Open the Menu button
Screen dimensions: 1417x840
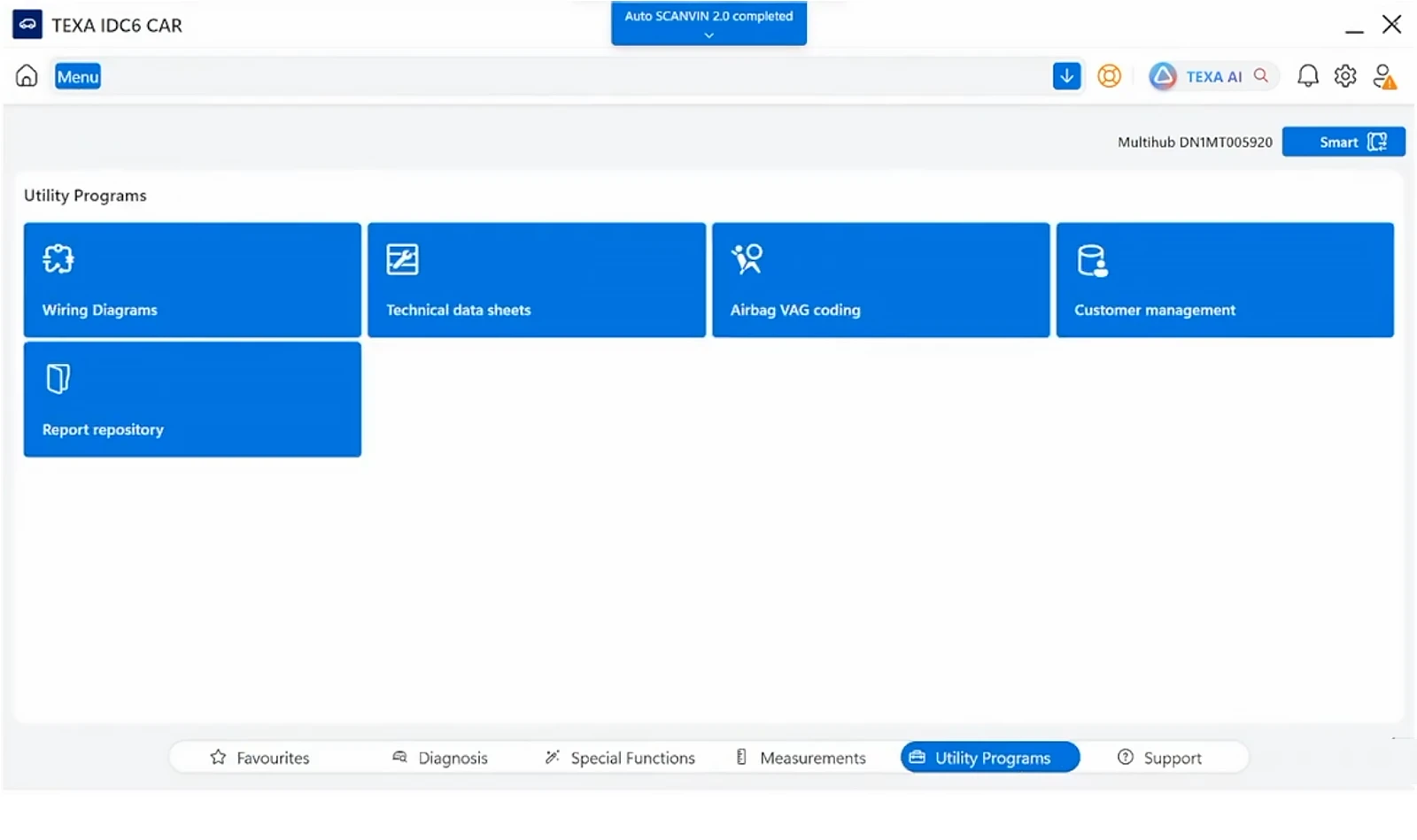[x=78, y=77]
